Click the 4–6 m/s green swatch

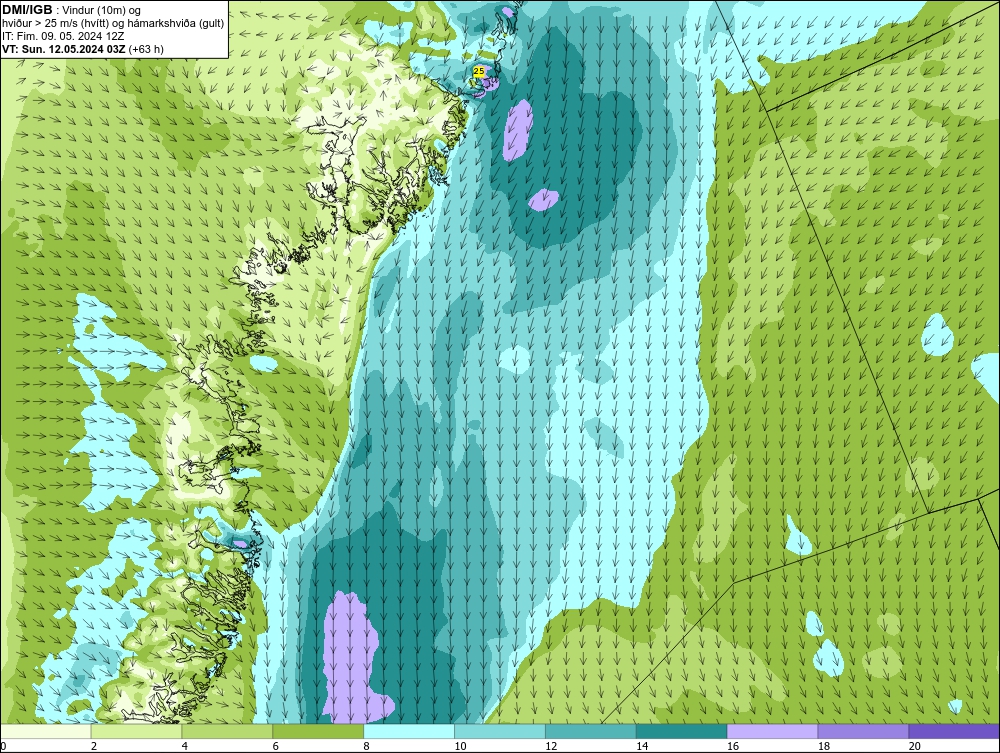point(227,731)
